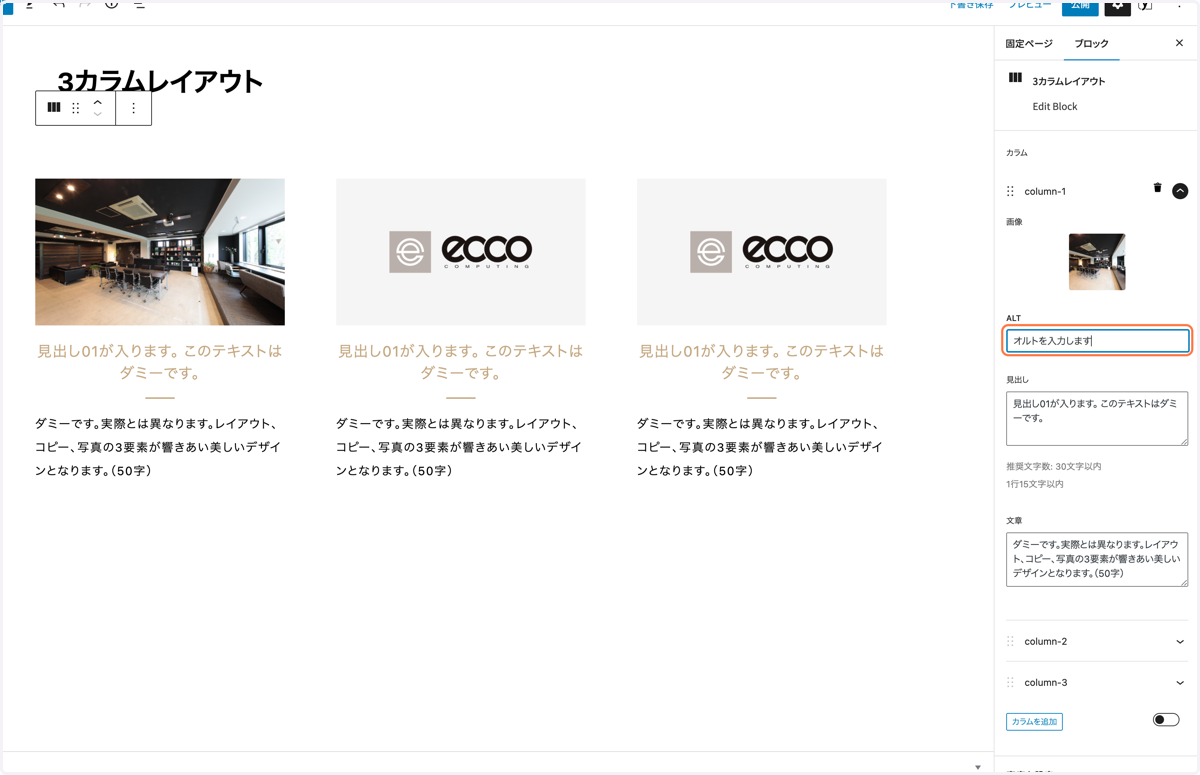Image resolution: width=1200 pixels, height=775 pixels.
Task: Toggle the settings gear in the top bar
Action: pyautogui.click(x=1117, y=6)
